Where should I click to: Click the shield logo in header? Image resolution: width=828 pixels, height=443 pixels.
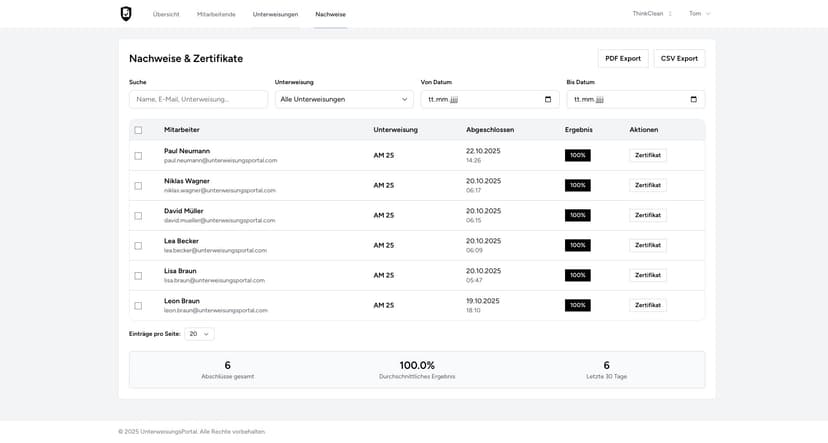pyautogui.click(x=126, y=14)
